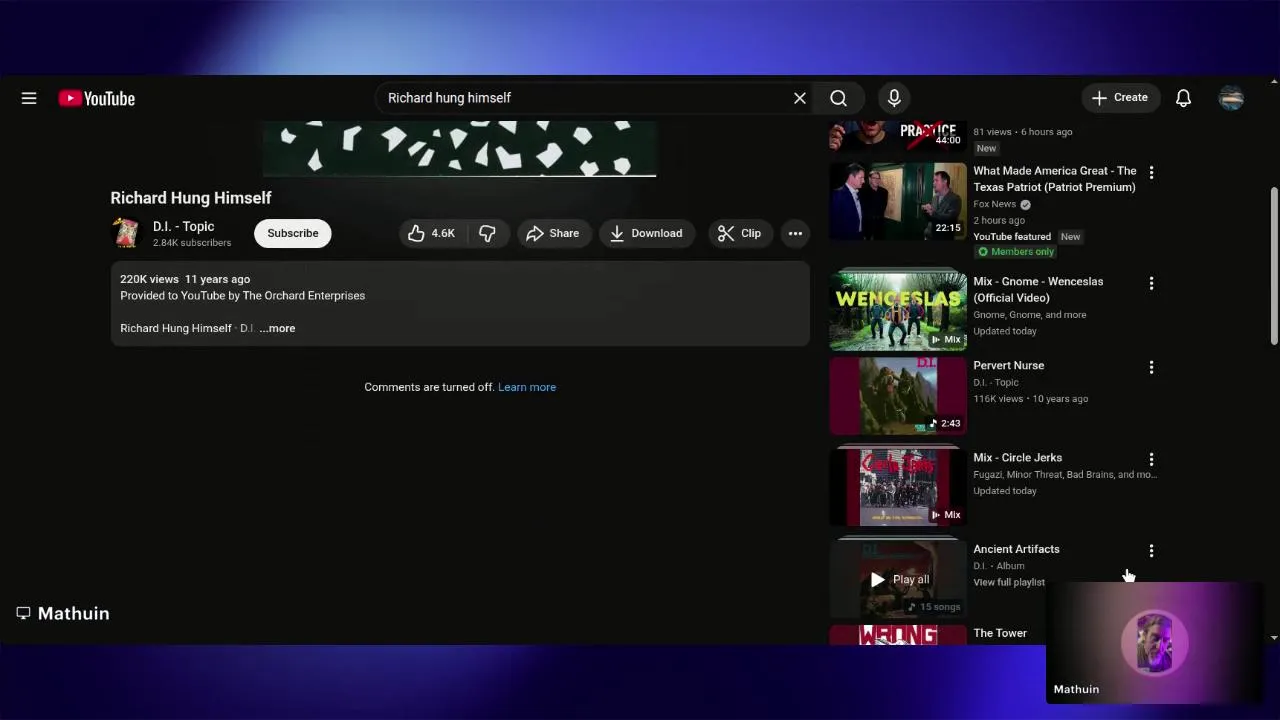Open What Made America Great title
Image resolution: width=1280 pixels, height=720 pixels.
point(1055,179)
